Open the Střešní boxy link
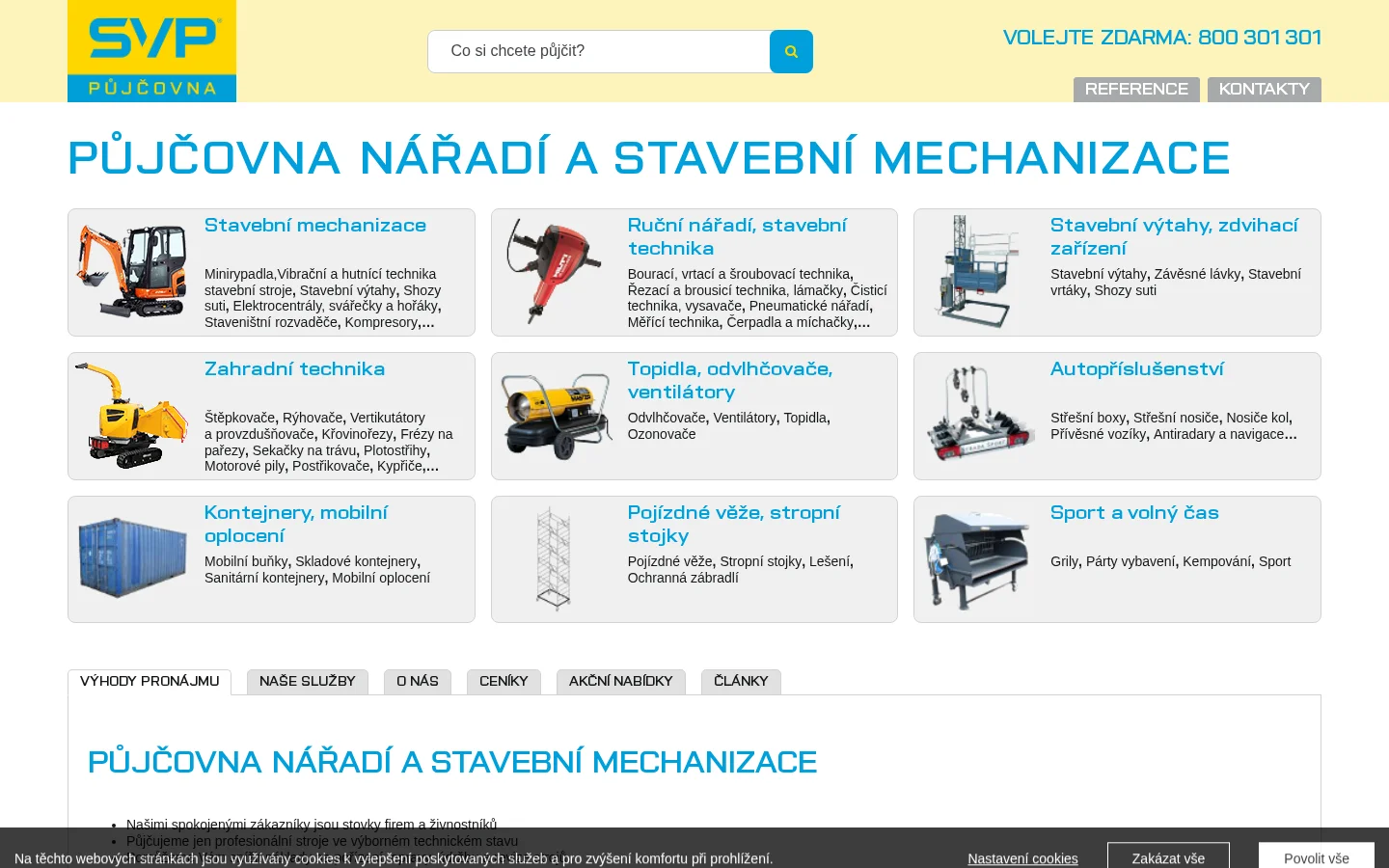 pyautogui.click(x=1088, y=418)
